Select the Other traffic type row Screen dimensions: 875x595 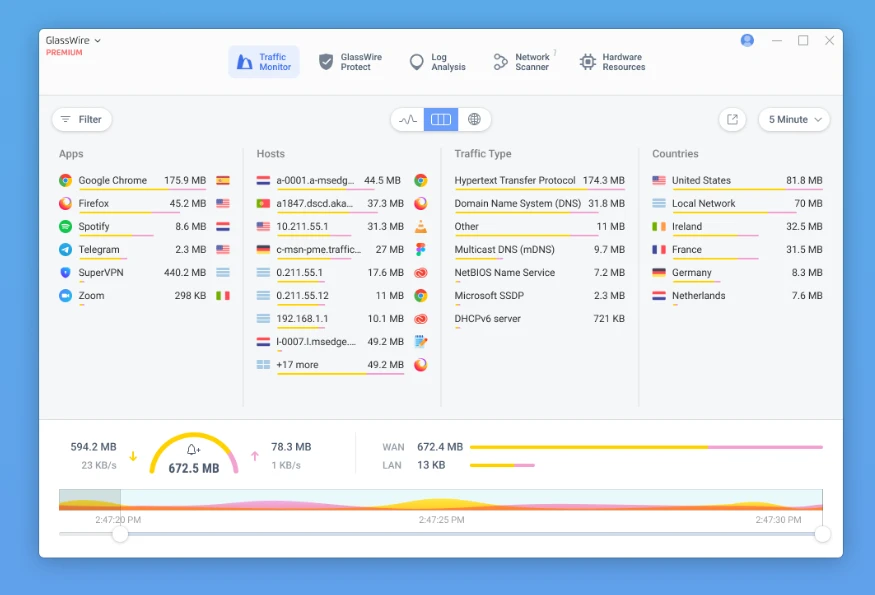tap(539, 226)
